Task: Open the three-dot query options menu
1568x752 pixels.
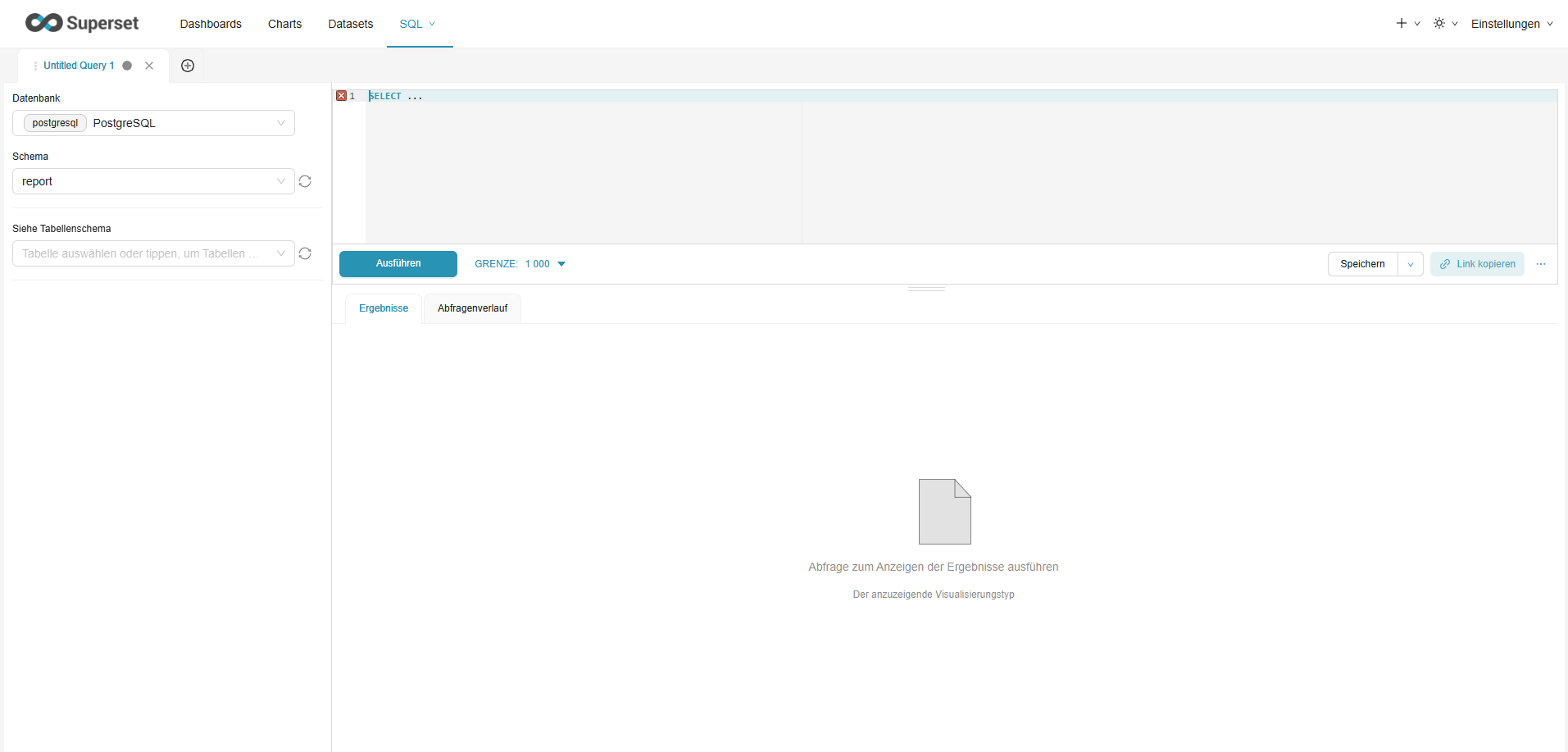Action: click(1541, 264)
